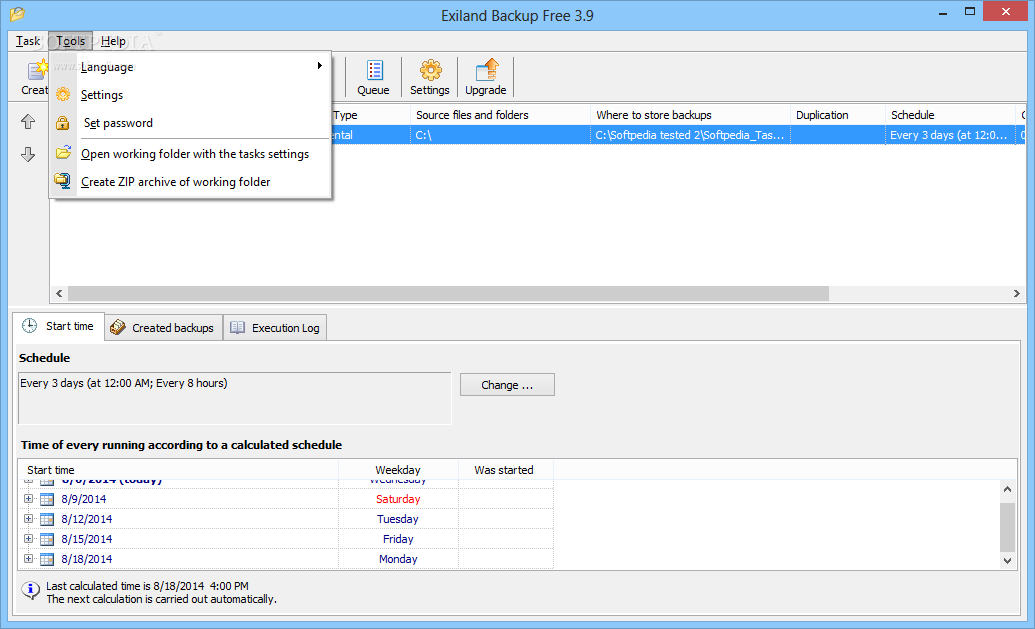
Task: Move task down with the down arrow
Action: [x=28, y=154]
